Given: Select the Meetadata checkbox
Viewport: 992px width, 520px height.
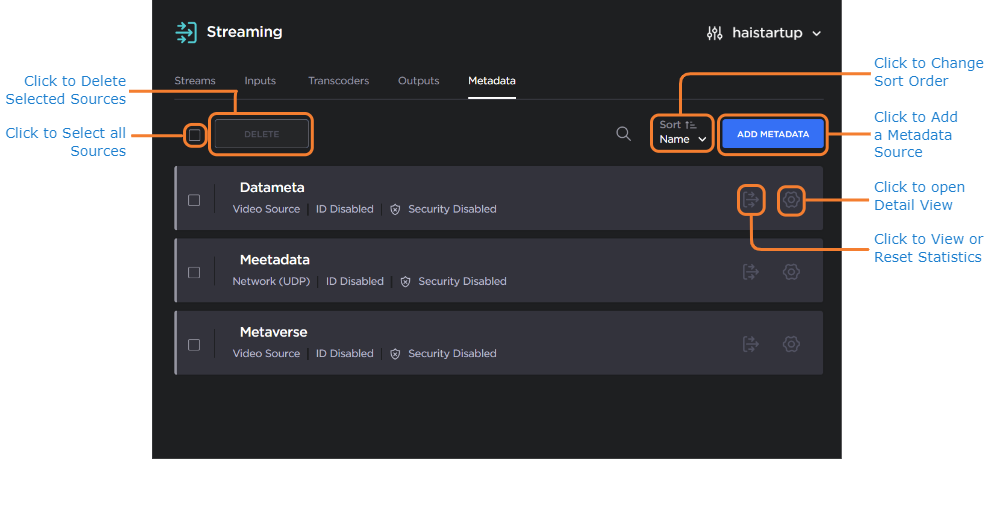Looking at the screenshot, I should (194, 272).
